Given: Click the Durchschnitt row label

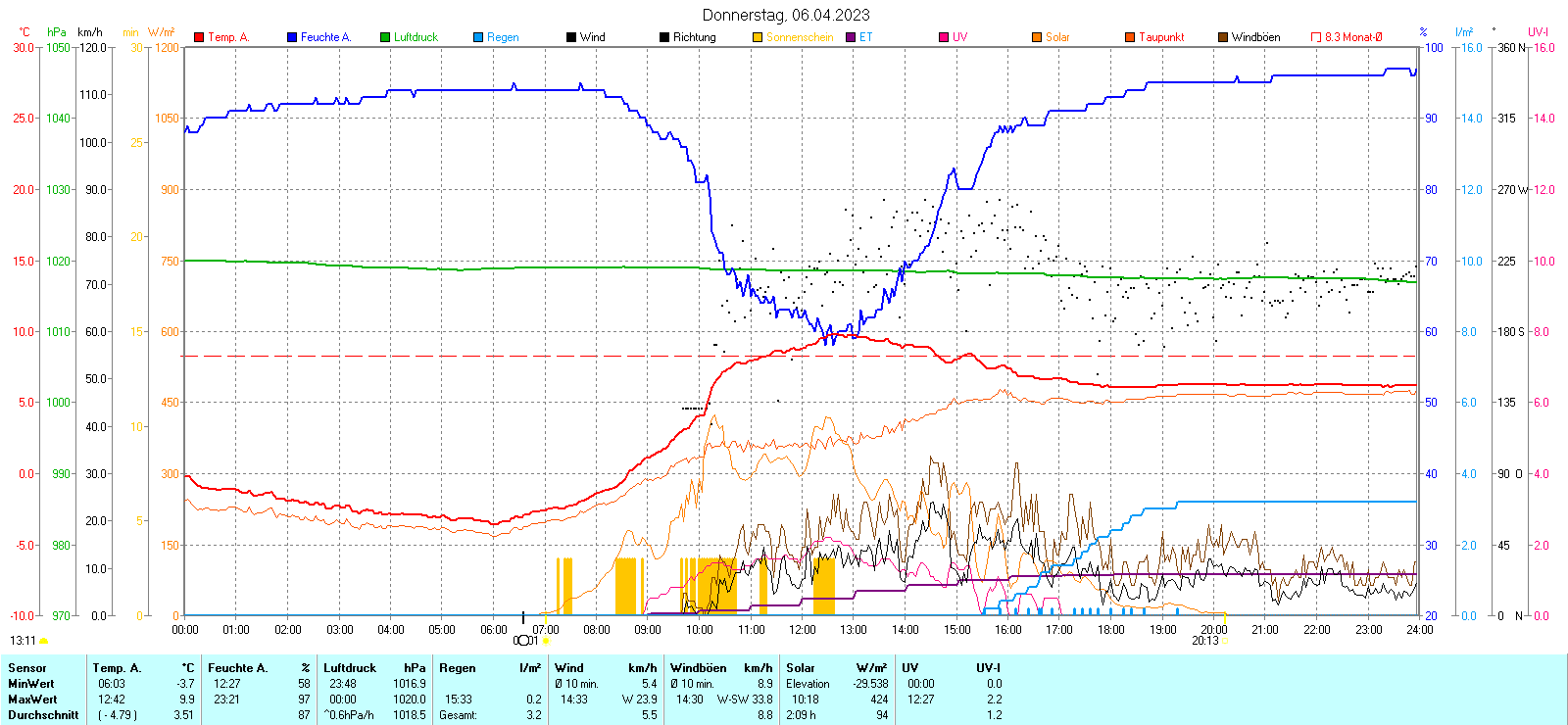Looking at the screenshot, I should click(43, 714).
